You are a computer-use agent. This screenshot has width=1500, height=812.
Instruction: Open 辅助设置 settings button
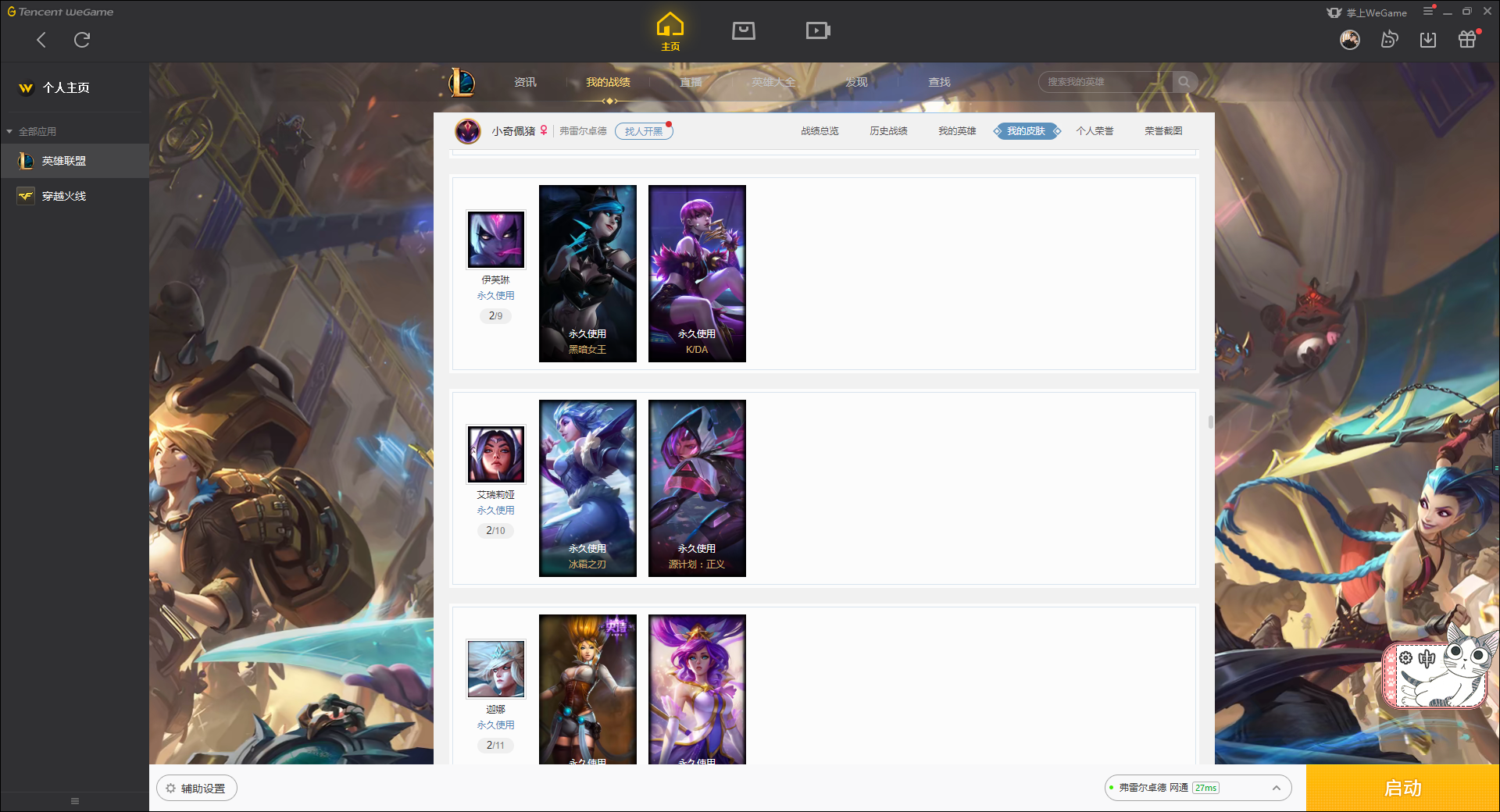pyautogui.click(x=197, y=789)
